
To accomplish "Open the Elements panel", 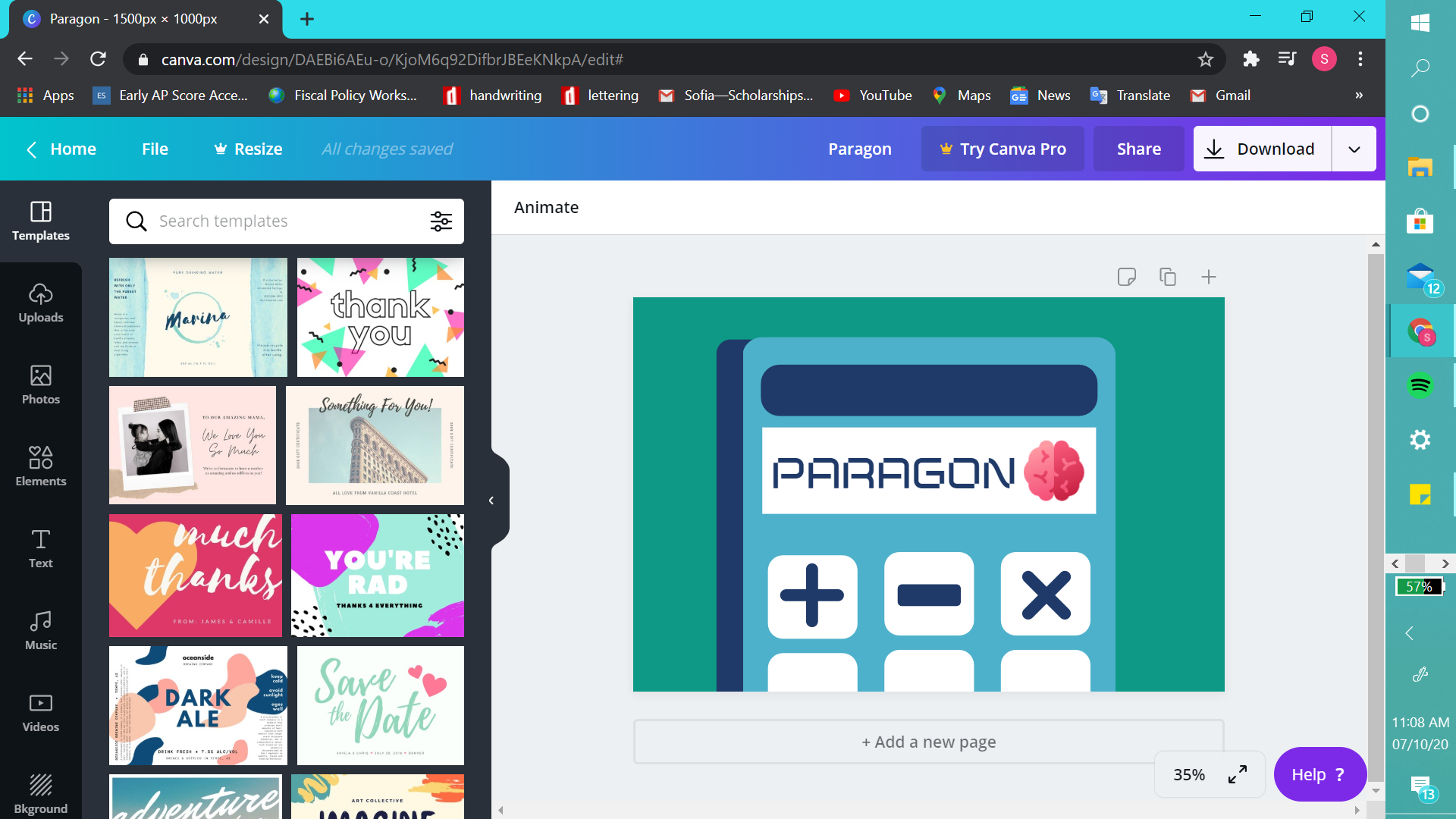I will pyautogui.click(x=41, y=467).
